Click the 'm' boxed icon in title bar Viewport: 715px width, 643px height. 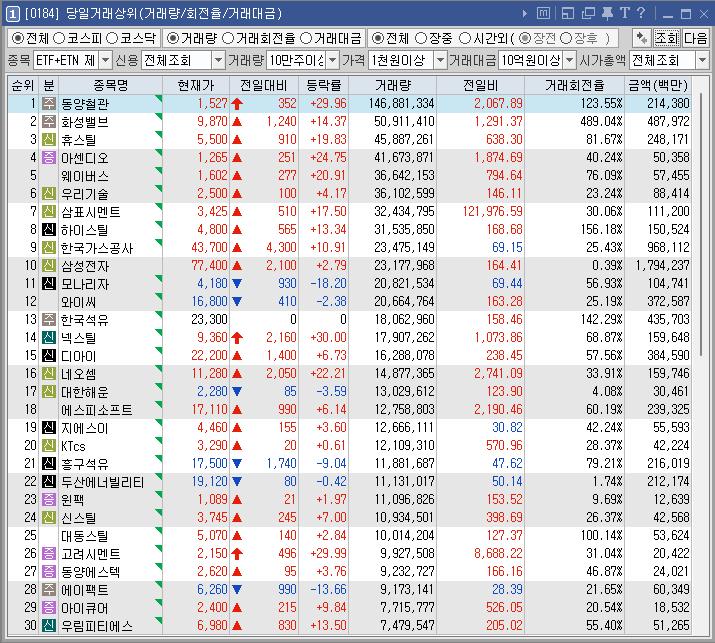pos(544,14)
